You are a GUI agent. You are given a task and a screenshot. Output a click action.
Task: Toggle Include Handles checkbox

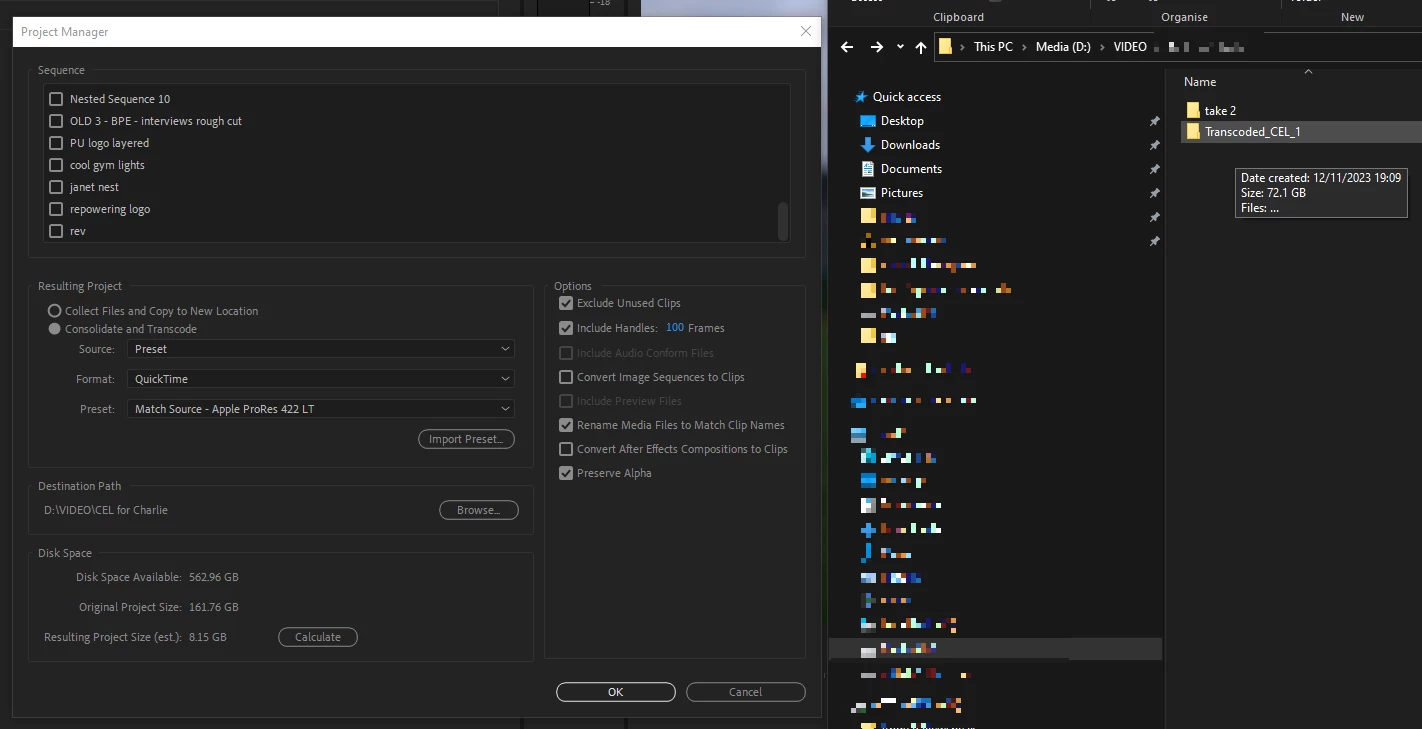(566, 328)
